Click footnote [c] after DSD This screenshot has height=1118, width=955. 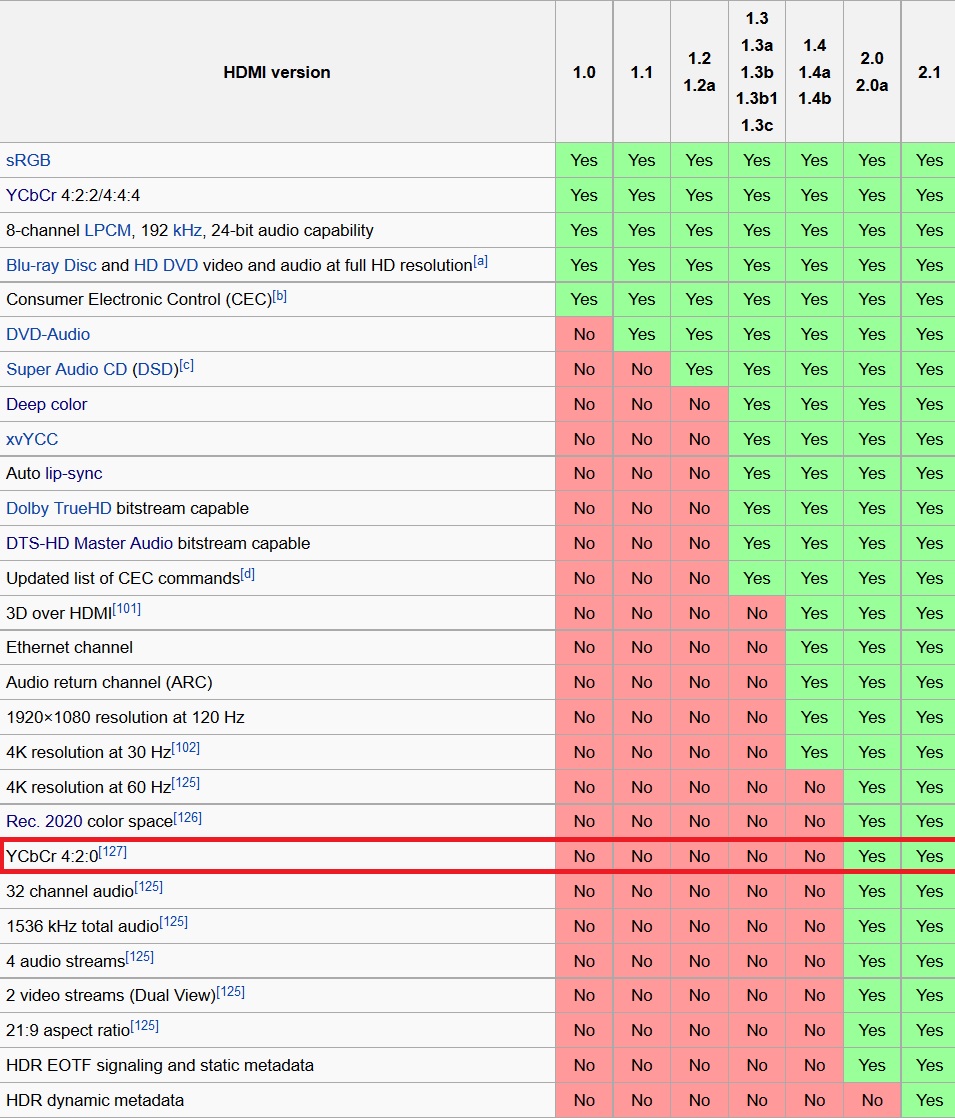click(x=186, y=365)
